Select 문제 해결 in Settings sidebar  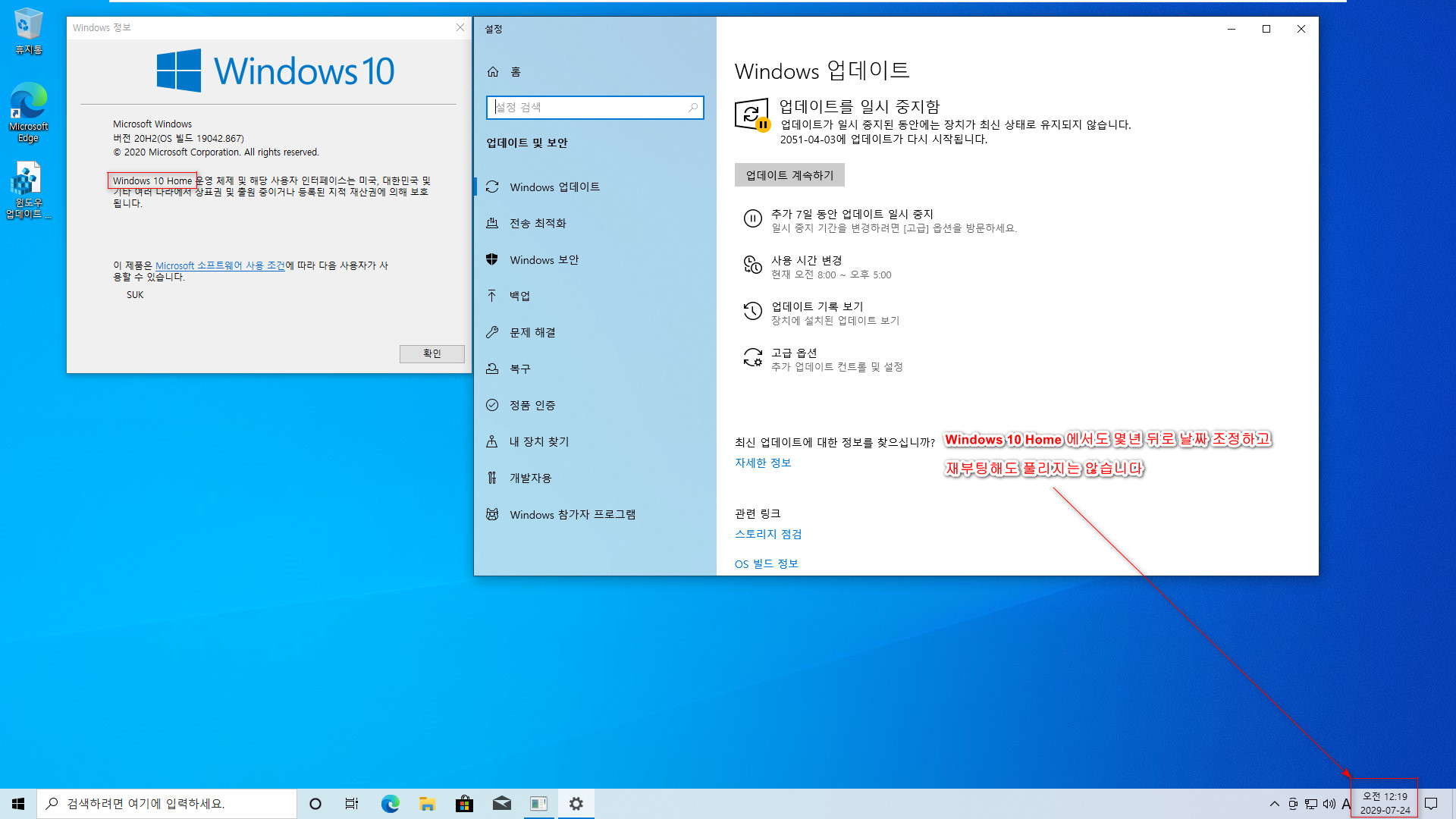tap(595, 332)
